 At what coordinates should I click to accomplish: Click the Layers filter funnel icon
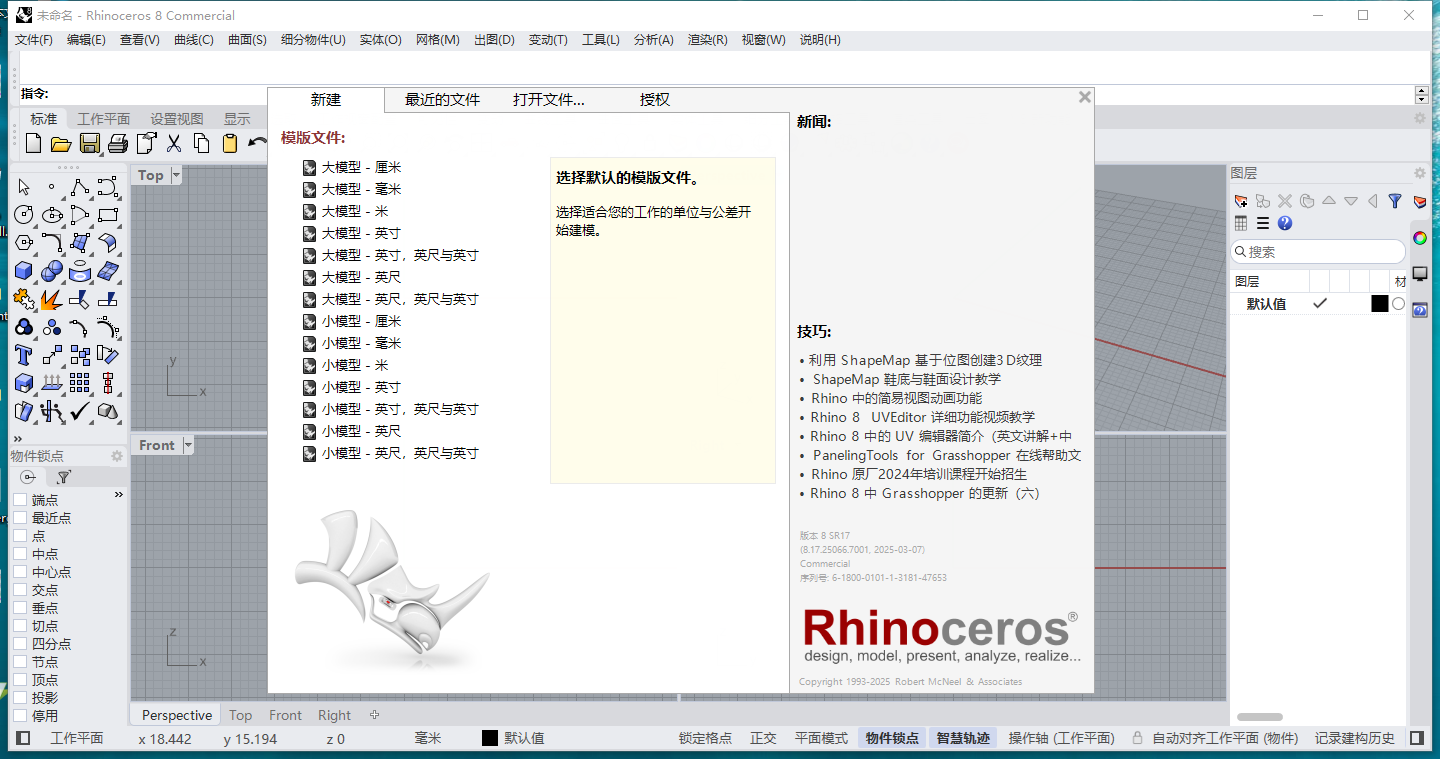[x=1395, y=201]
